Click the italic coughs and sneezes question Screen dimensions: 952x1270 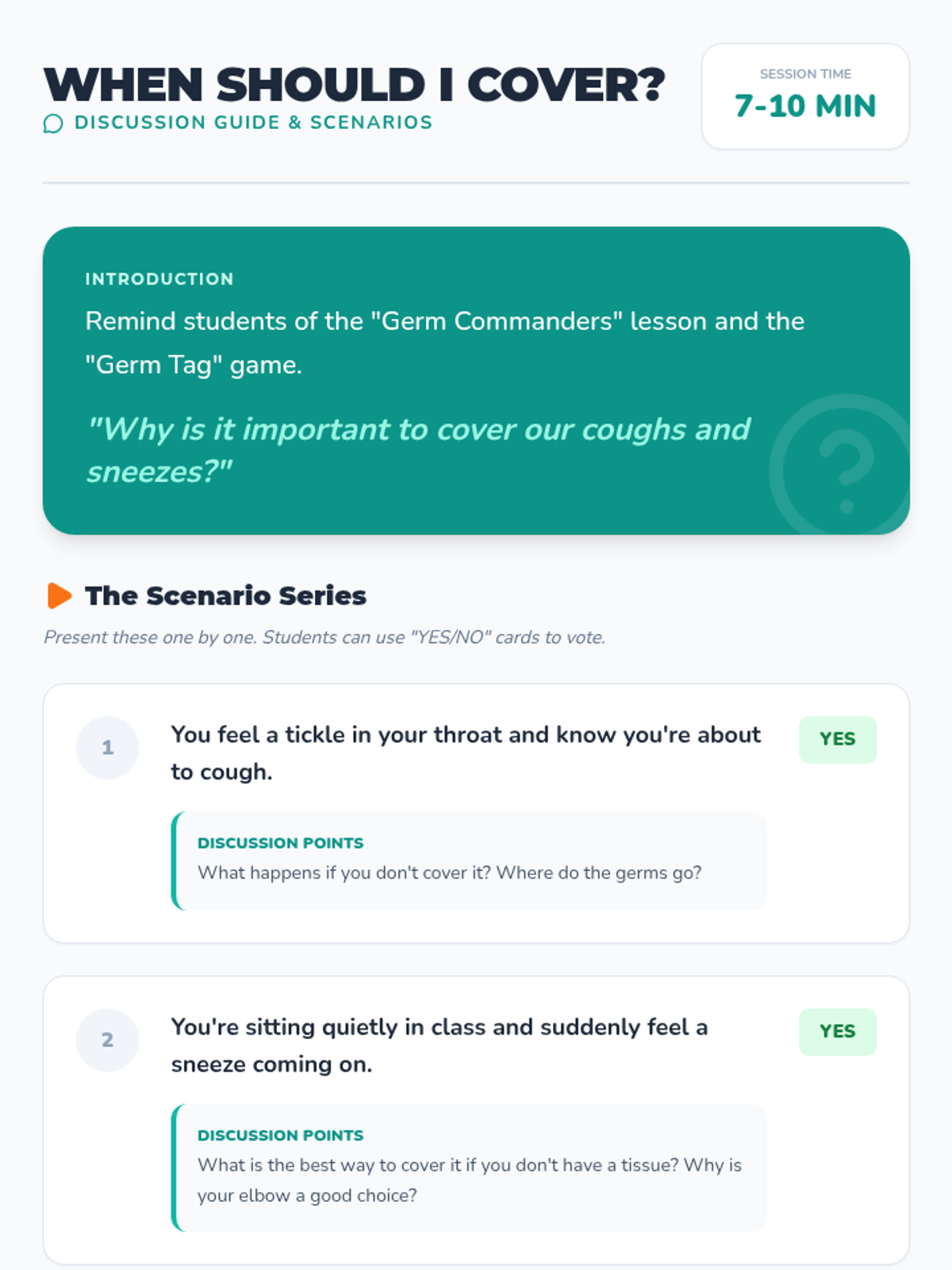click(418, 450)
